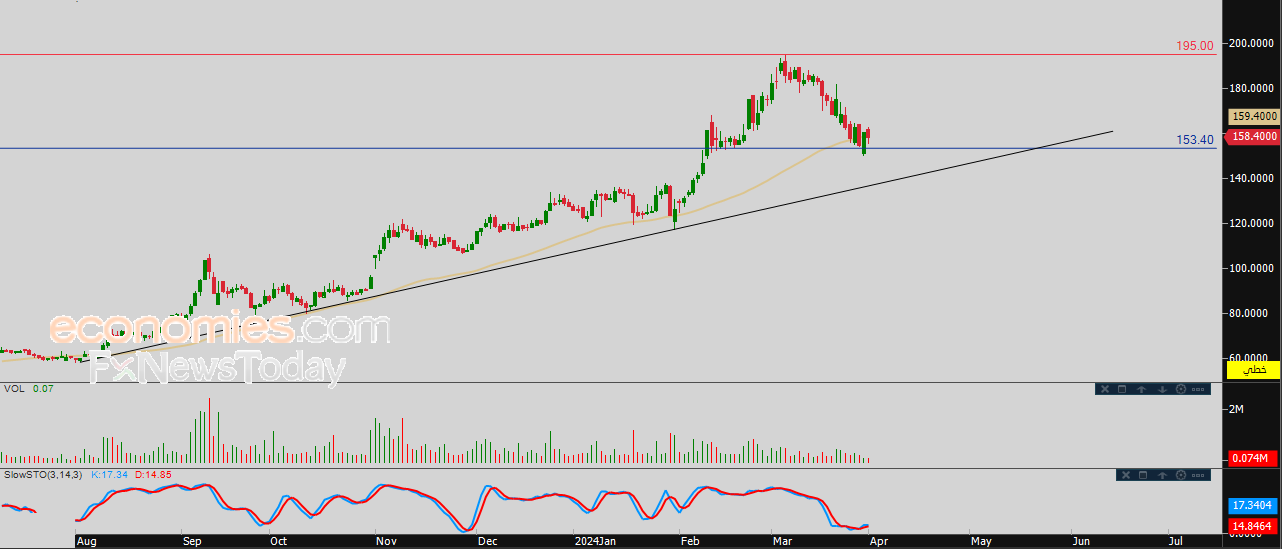Click the Oct label on time axis
This screenshot has height=549, width=1282.
pos(279,541)
